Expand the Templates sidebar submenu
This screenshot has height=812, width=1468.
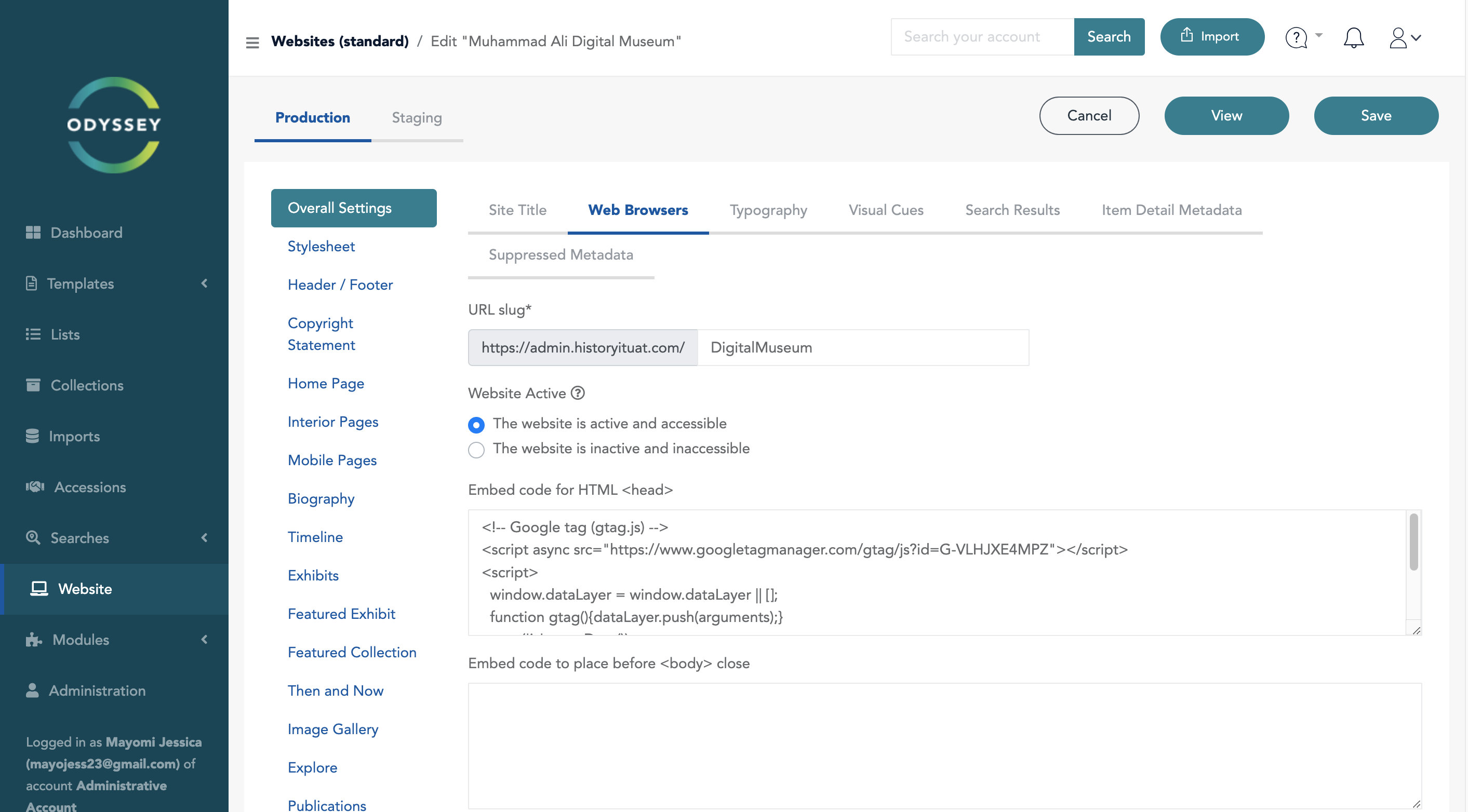point(204,283)
